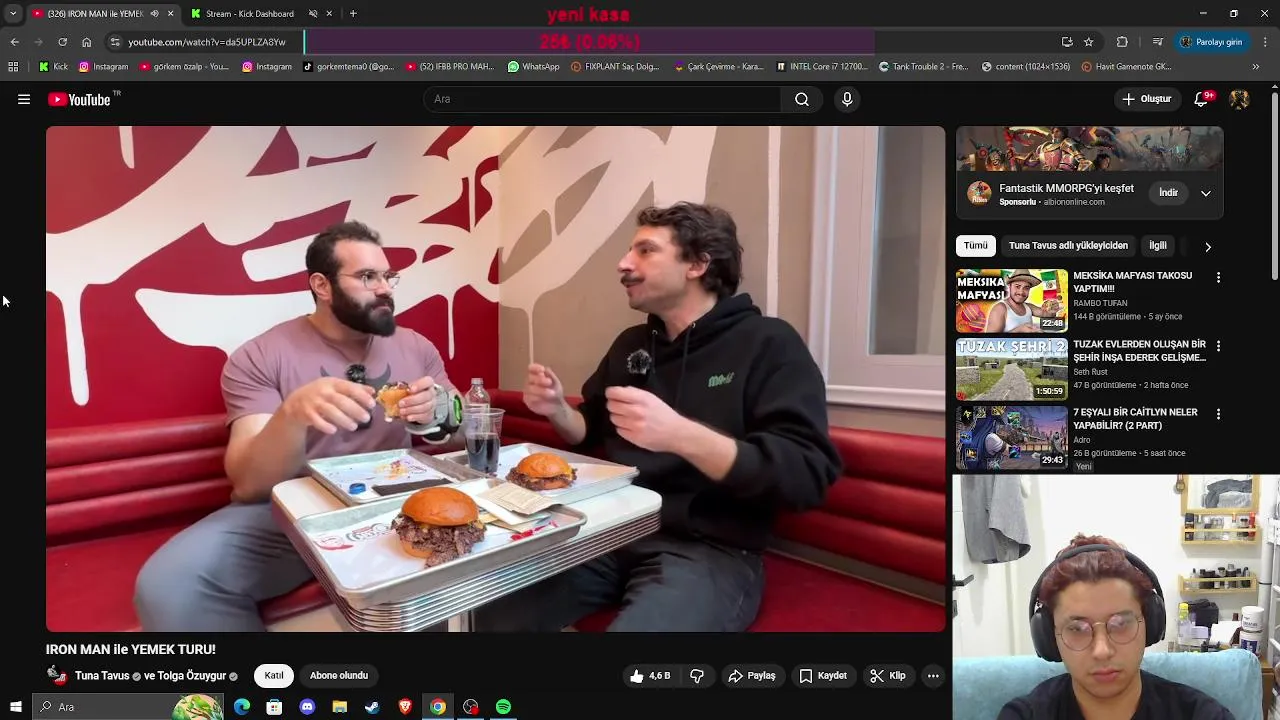Select the İlgili filter chip

pyautogui.click(x=1158, y=246)
